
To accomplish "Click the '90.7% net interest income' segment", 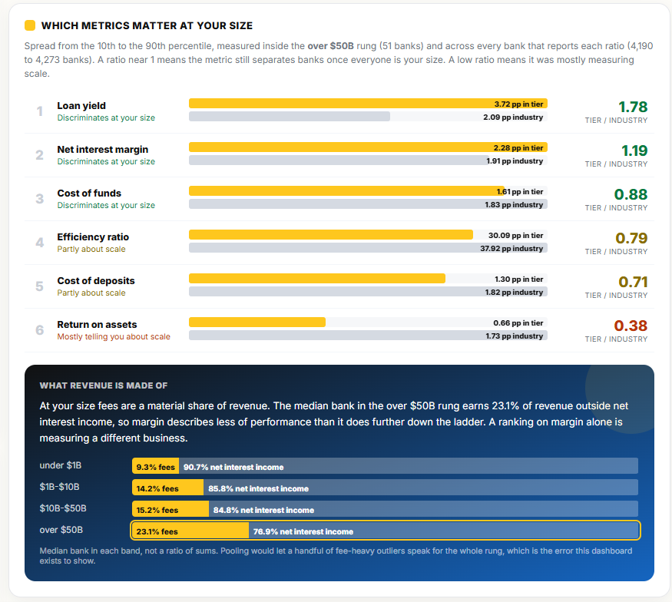I will tap(408, 466).
